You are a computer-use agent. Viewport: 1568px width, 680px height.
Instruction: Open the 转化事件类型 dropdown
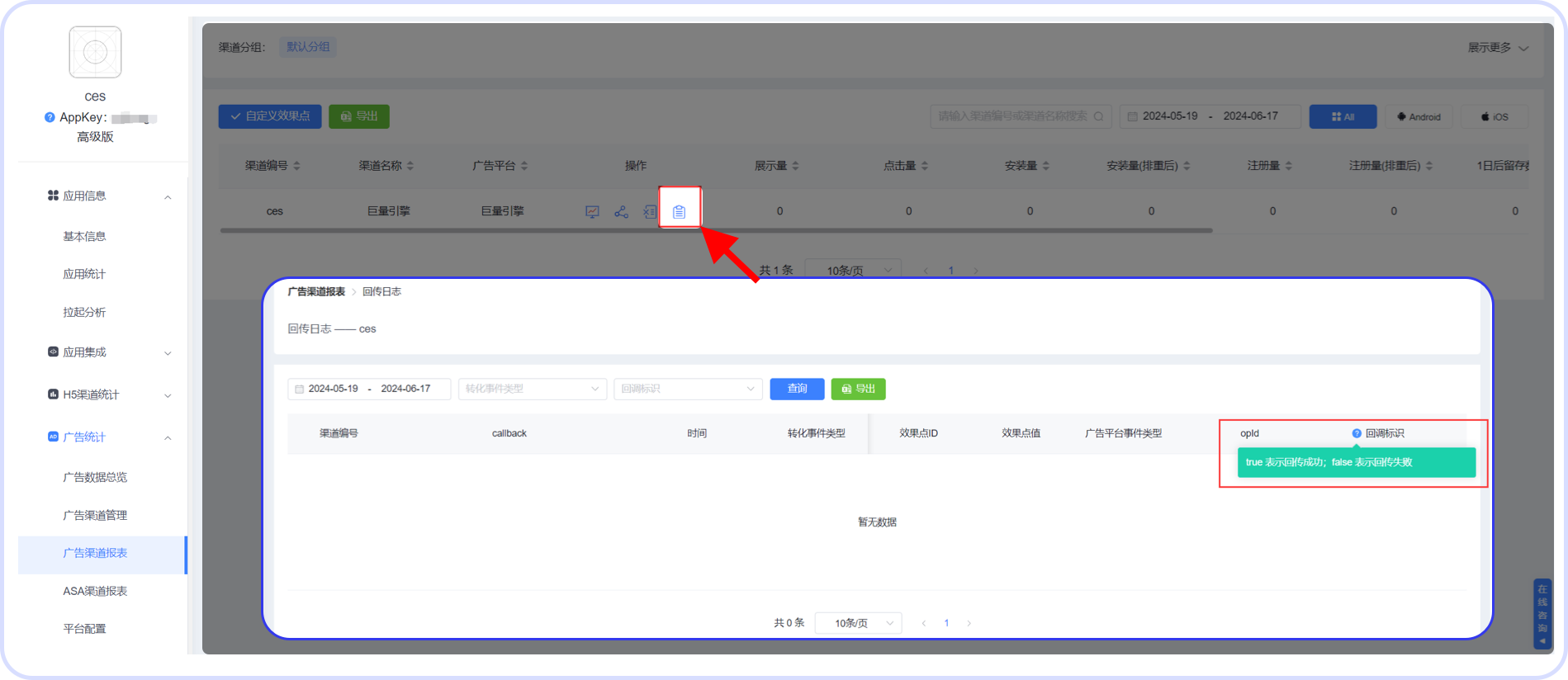click(x=533, y=389)
